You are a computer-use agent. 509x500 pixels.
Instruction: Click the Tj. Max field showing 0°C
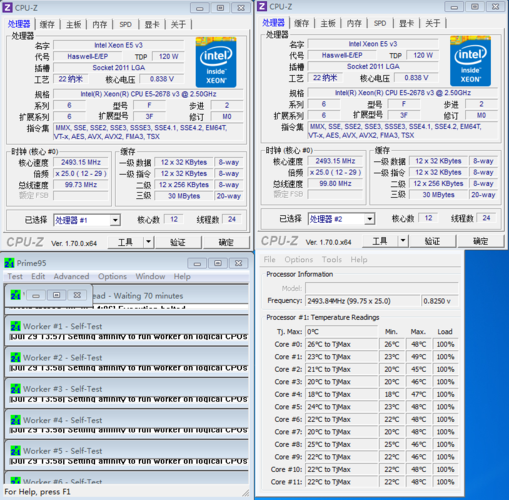click(x=341, y=332)
